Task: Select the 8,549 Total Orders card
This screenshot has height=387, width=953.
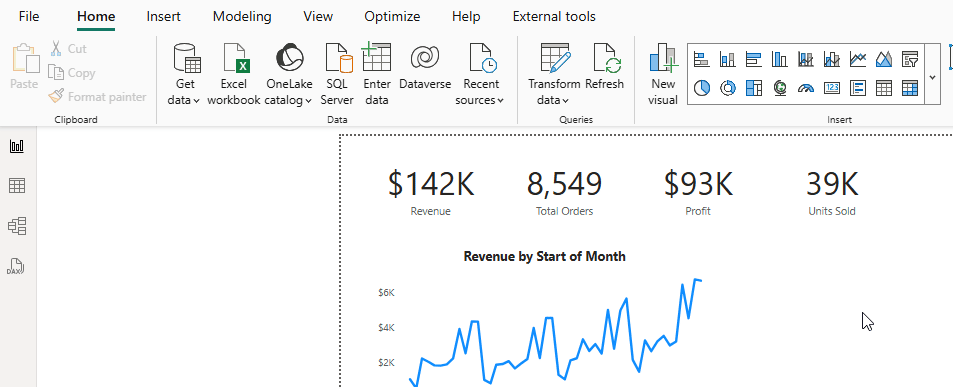Action: [564, 193]
